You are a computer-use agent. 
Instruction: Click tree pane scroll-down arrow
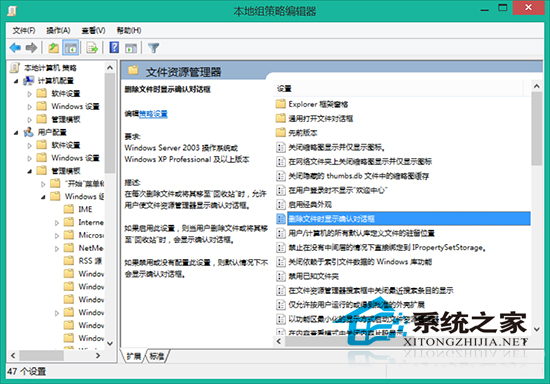[x=110, y=343]
